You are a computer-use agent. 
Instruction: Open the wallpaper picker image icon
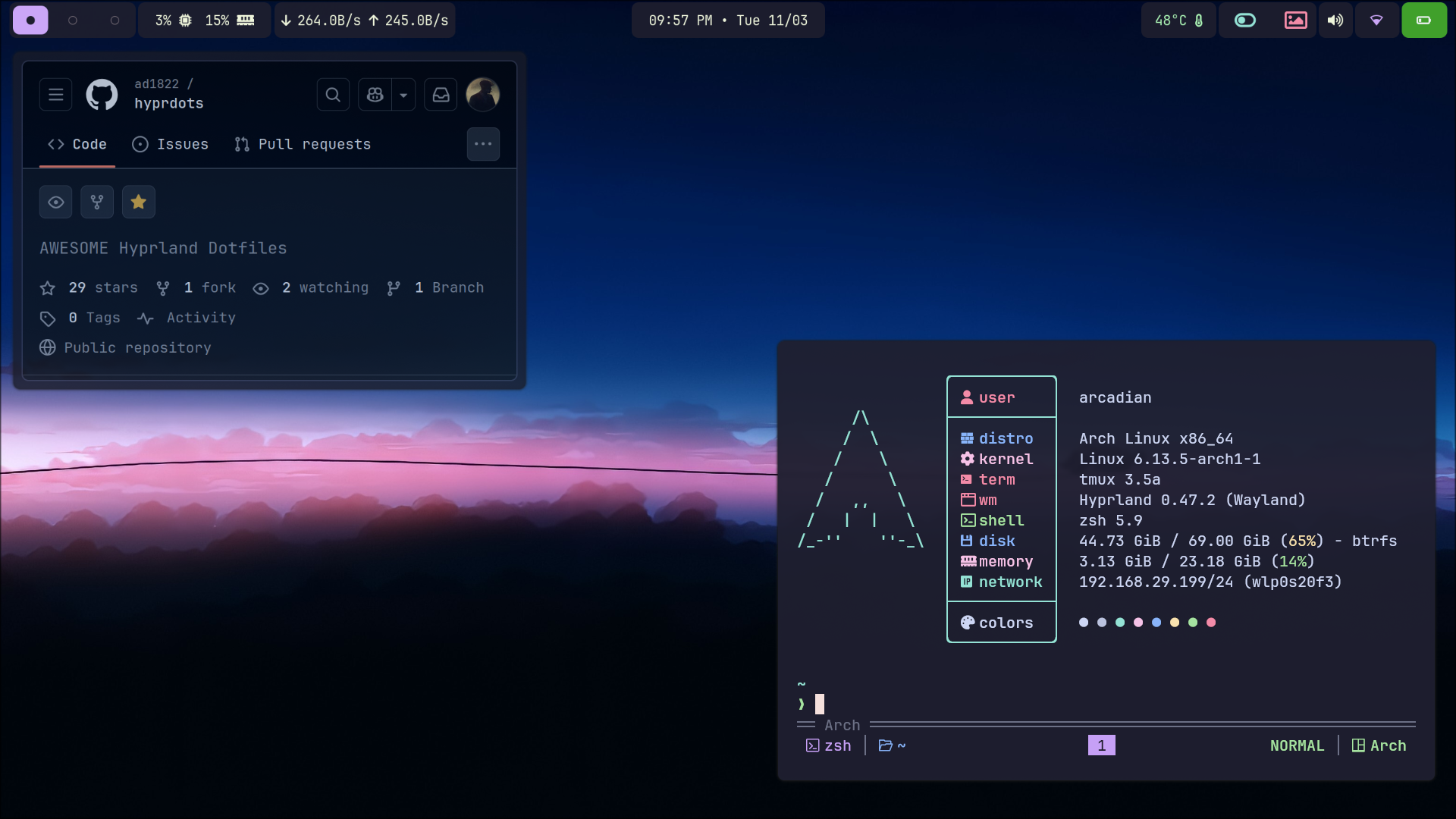click(x=1295, y=20)
